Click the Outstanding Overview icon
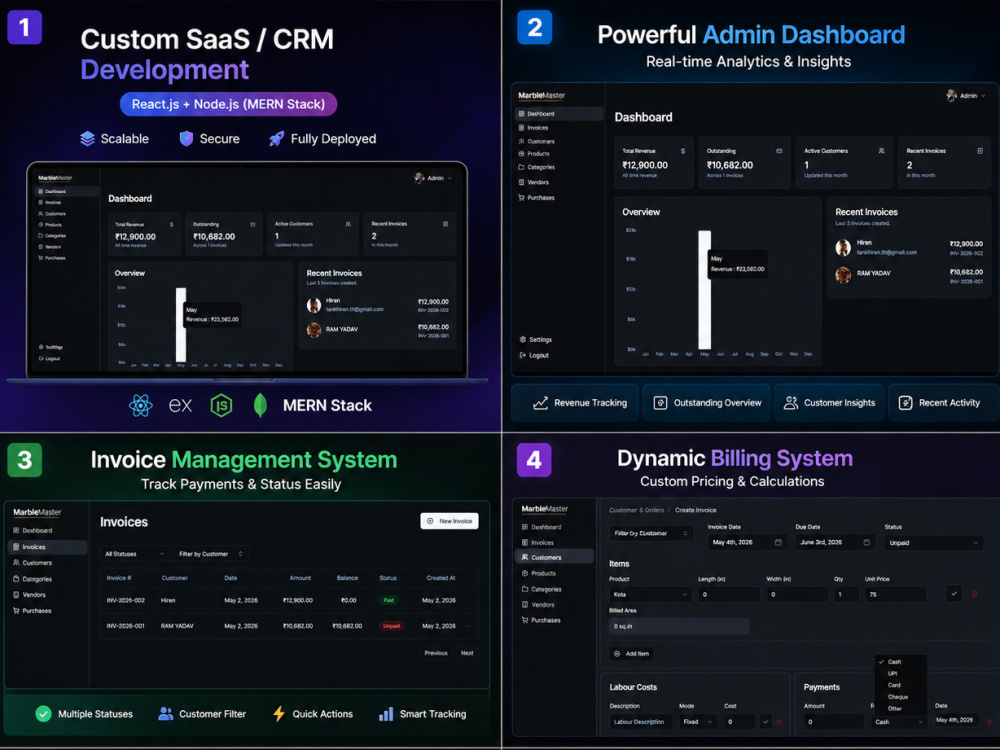This screenshot has height=750, width=1000. pyautogui.click(x=660, y=403)
